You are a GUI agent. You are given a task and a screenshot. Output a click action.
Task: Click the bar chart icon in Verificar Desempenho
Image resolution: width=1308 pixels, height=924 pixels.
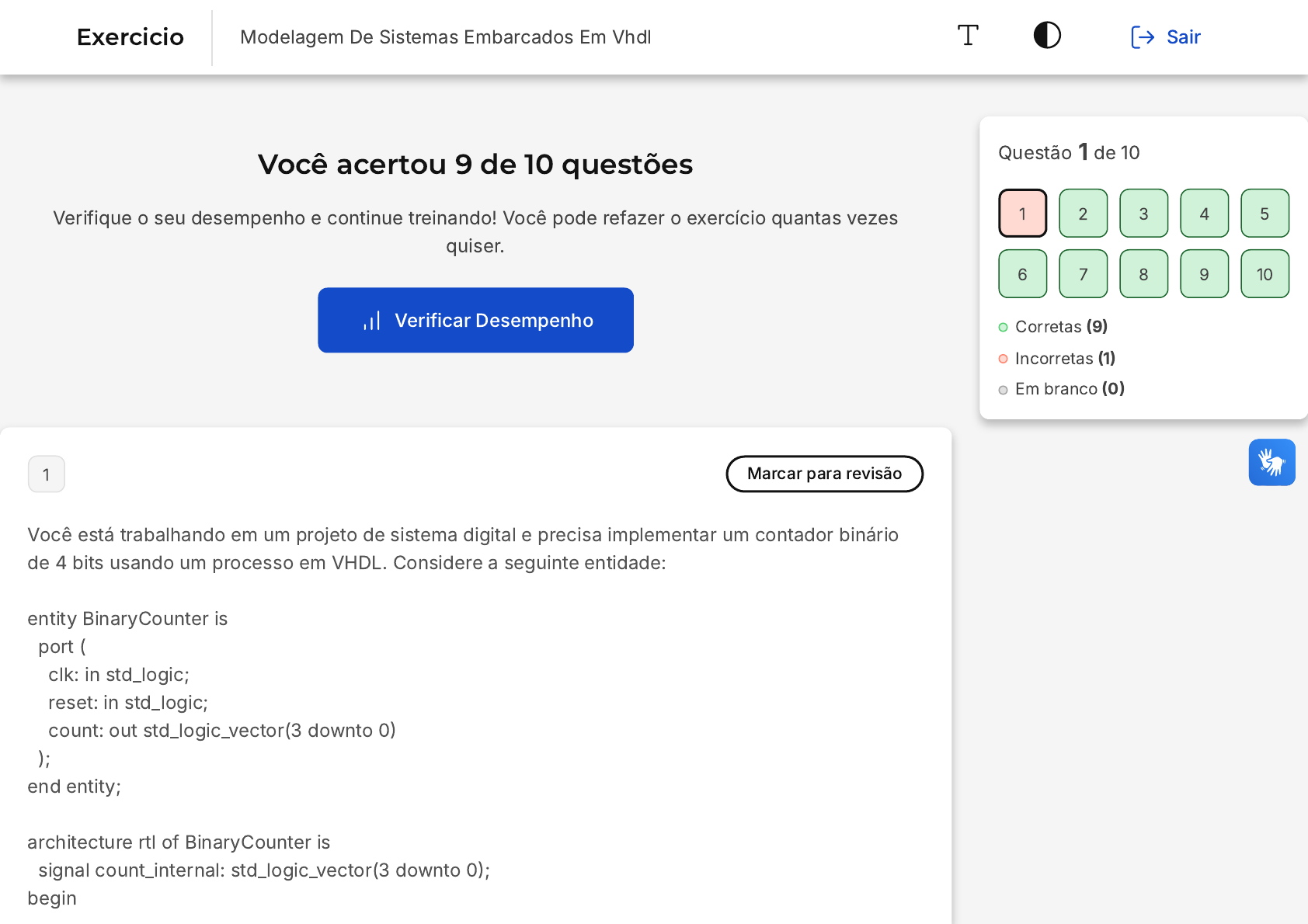tap(372, 321)
